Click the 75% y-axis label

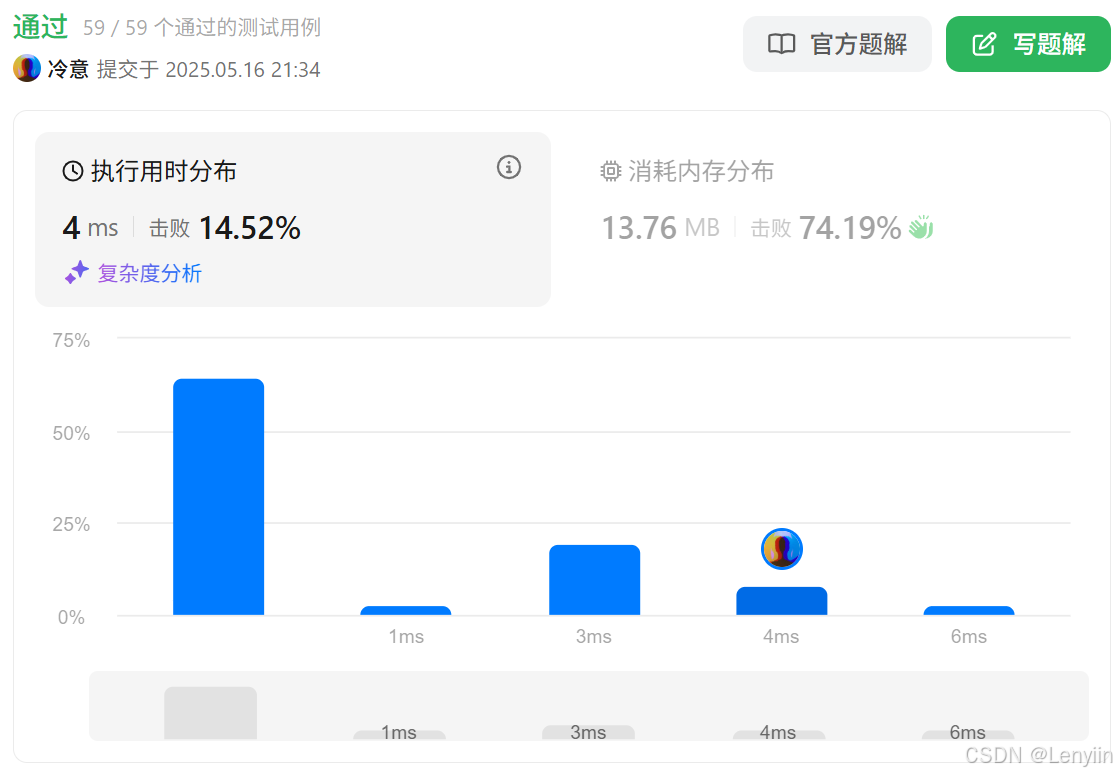[71, 340]
